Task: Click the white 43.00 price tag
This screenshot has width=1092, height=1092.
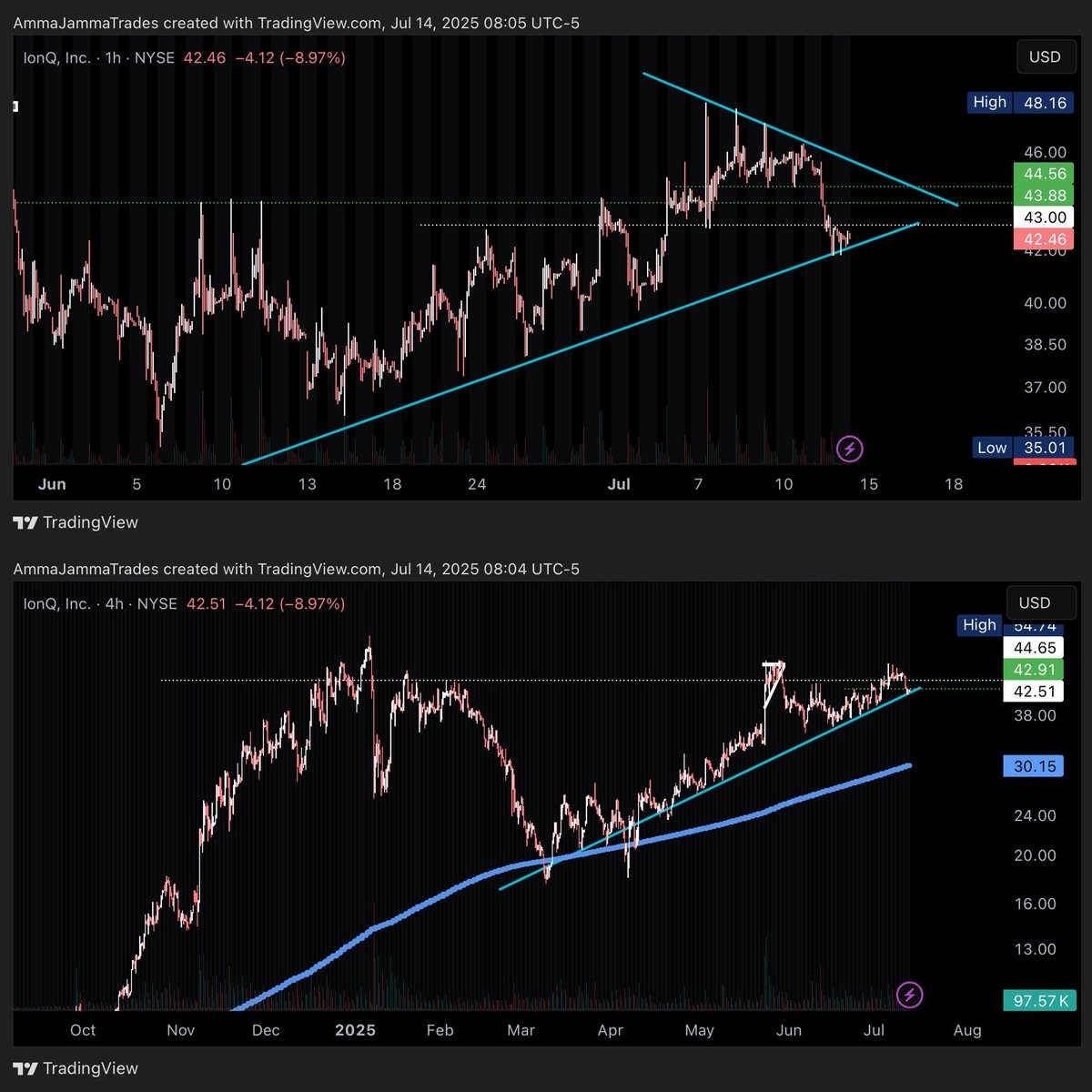Action: pos(1044,217)
